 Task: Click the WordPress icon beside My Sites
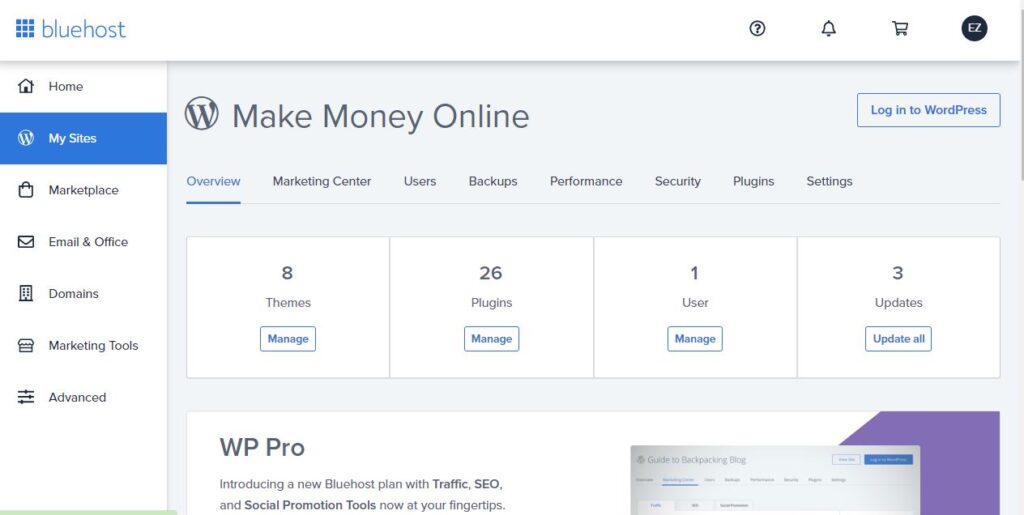click(25, 138)
